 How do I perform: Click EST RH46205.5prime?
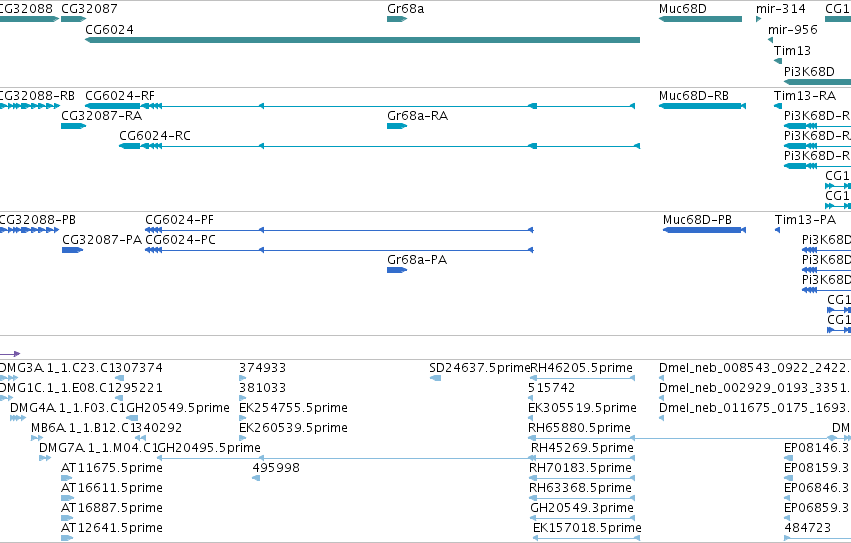click(581, 378)
